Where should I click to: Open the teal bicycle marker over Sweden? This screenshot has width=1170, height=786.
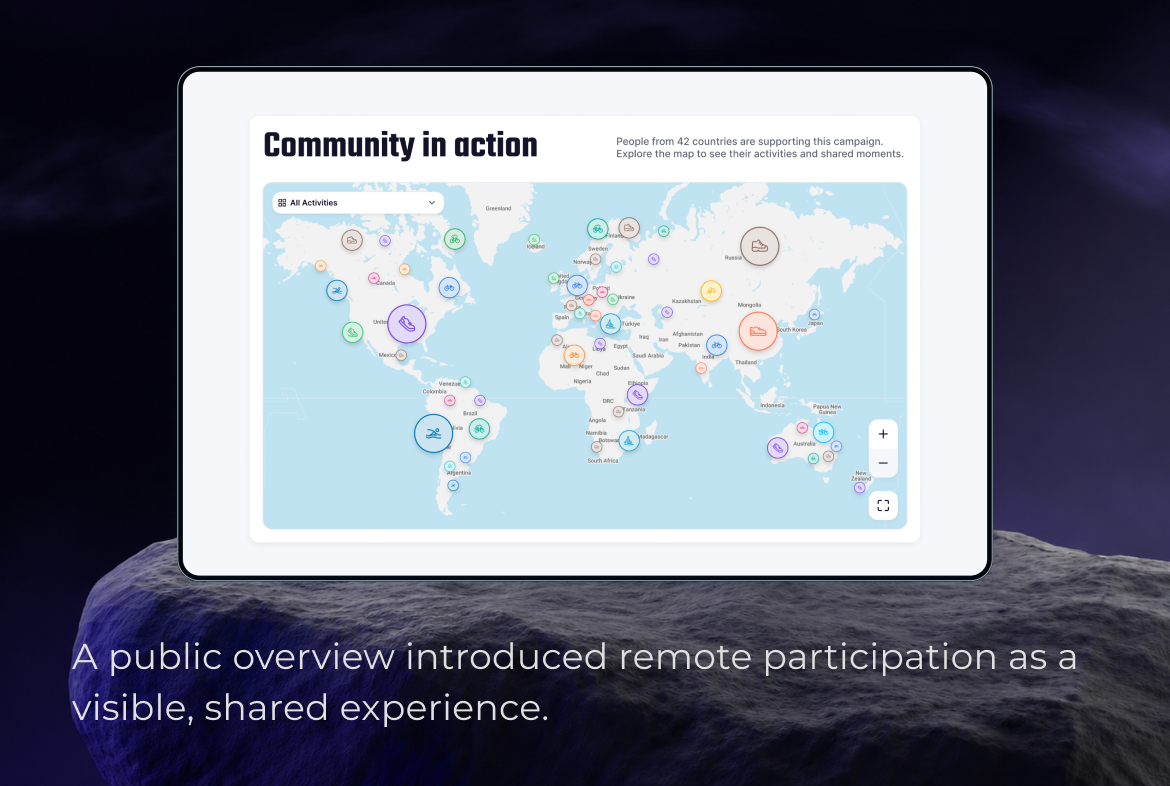click(x=597, y=228)
